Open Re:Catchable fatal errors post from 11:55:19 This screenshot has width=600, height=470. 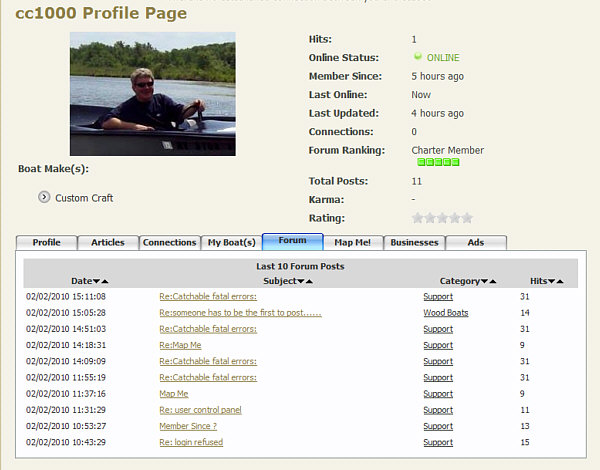208,378
